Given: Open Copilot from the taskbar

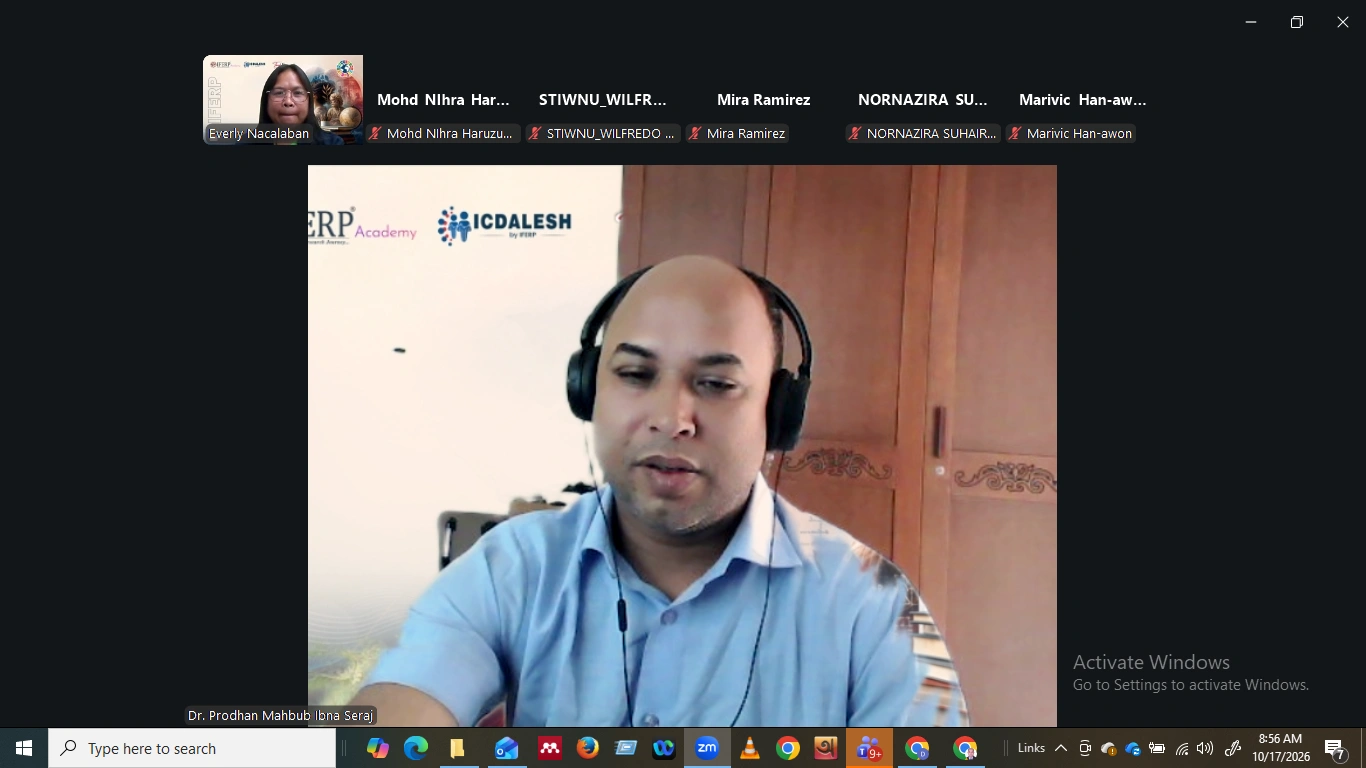Looking at the screenshot, I should (378, 748).
